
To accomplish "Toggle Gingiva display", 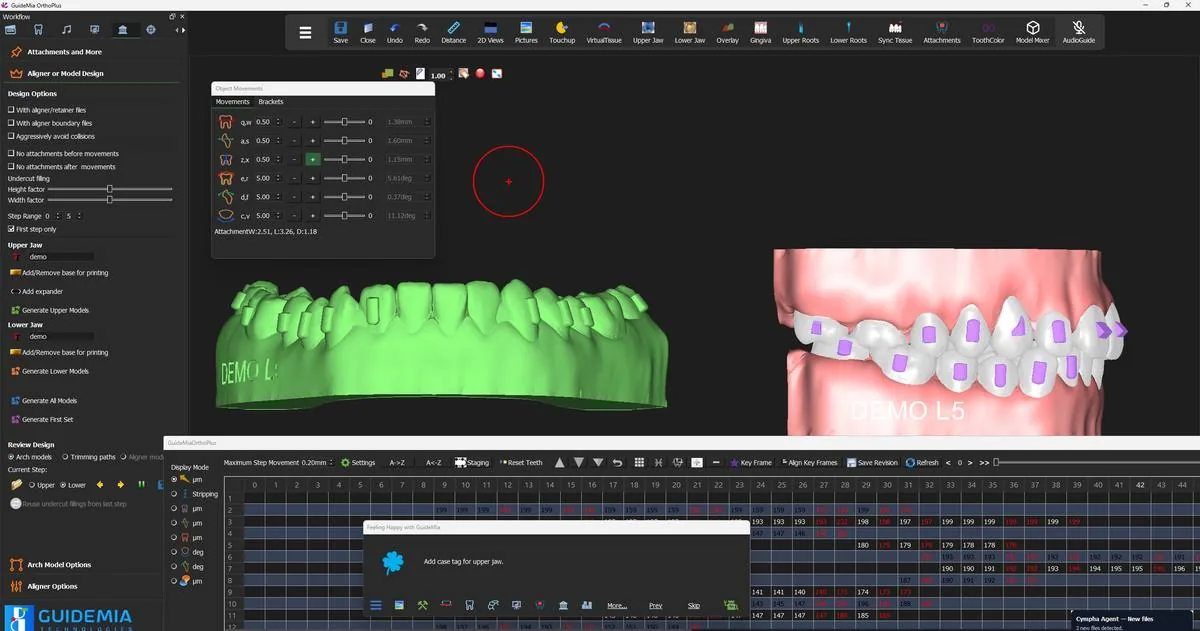I will (760, 32).
